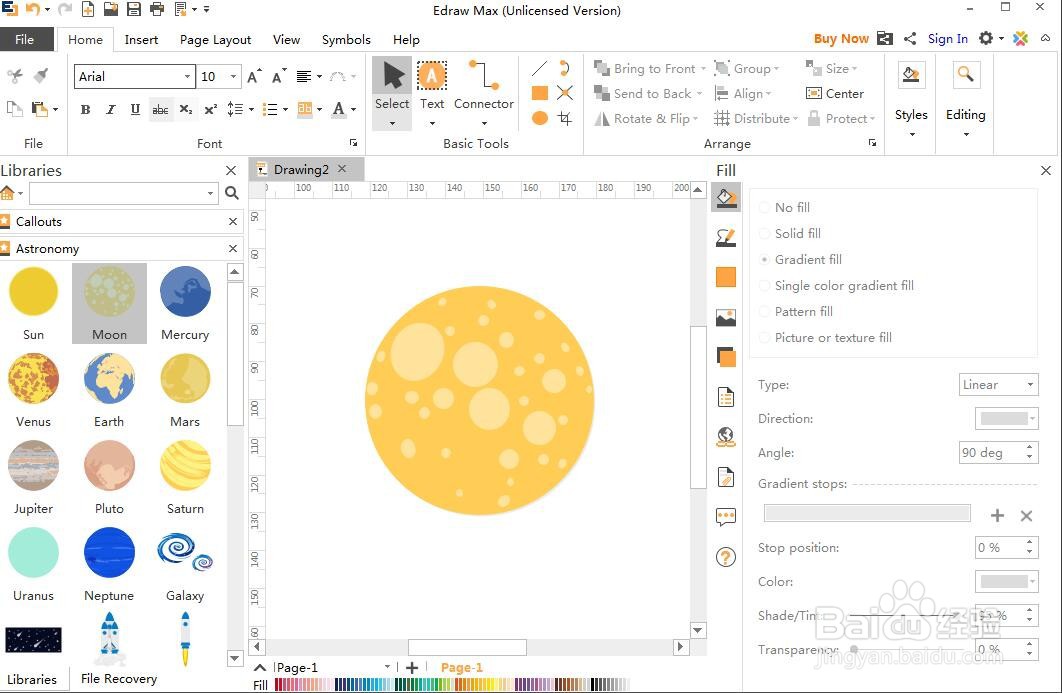The width and height of the screenshot is (1062, 693).
Task: Select the orange ellipse shape tool
Action: point(540,118)
